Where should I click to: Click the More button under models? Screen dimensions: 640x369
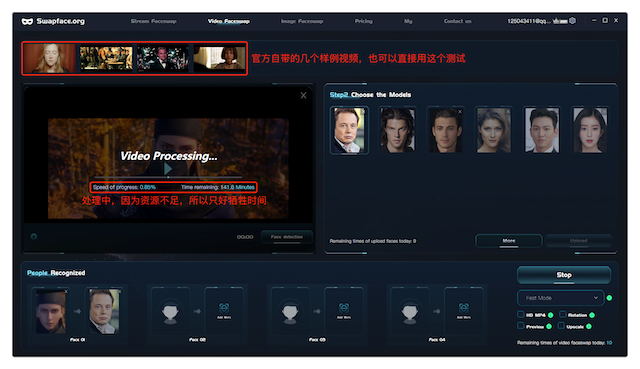(x=509, y=241)
